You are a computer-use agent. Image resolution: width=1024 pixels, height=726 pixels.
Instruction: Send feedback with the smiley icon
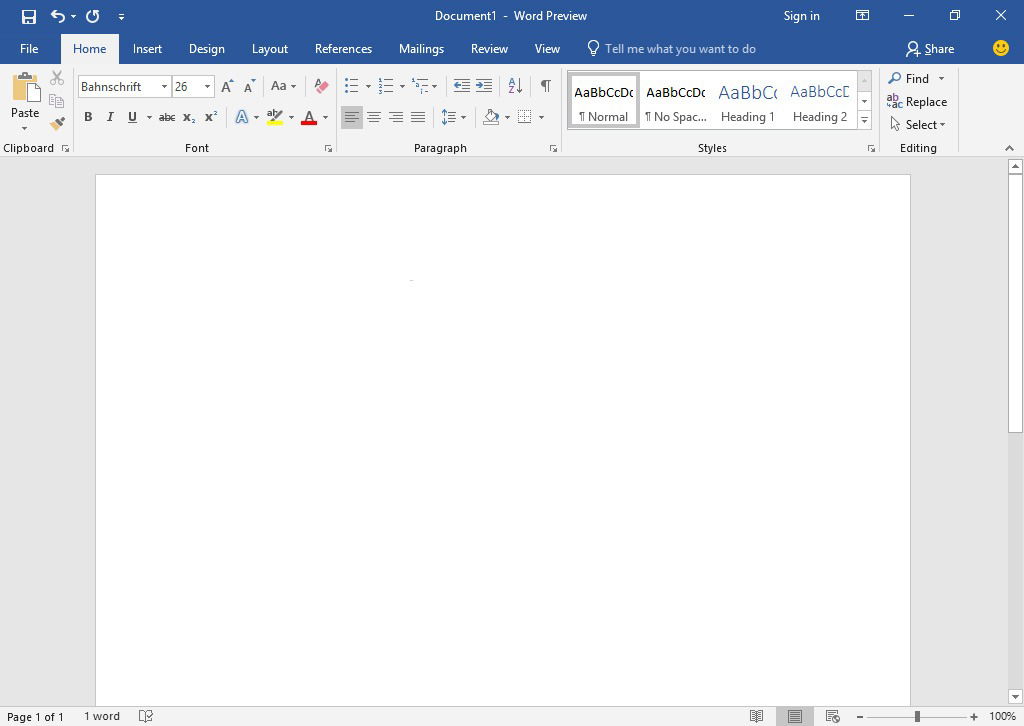(1000, 48)
